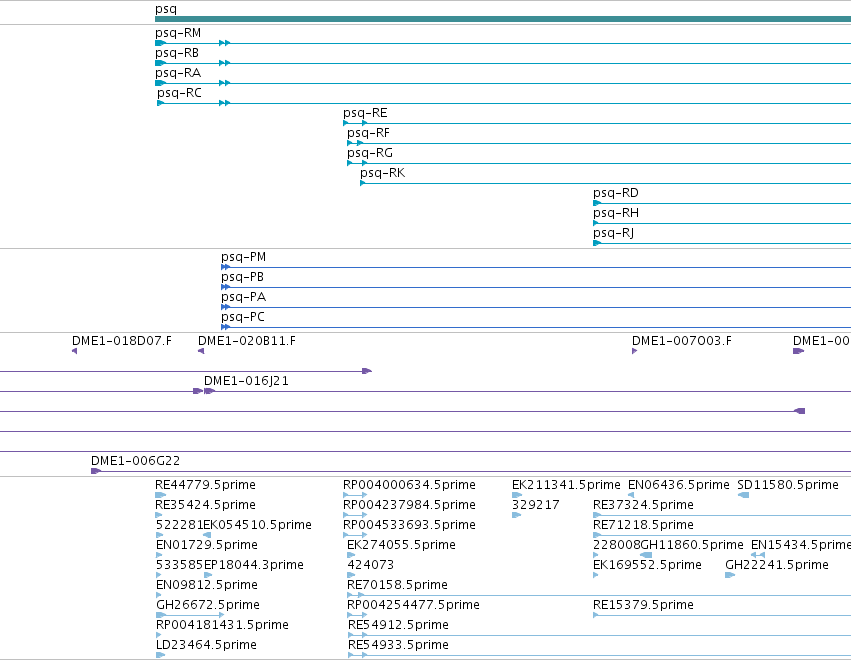Click the DME1-016J21 feature label

(x=246, y=381)
